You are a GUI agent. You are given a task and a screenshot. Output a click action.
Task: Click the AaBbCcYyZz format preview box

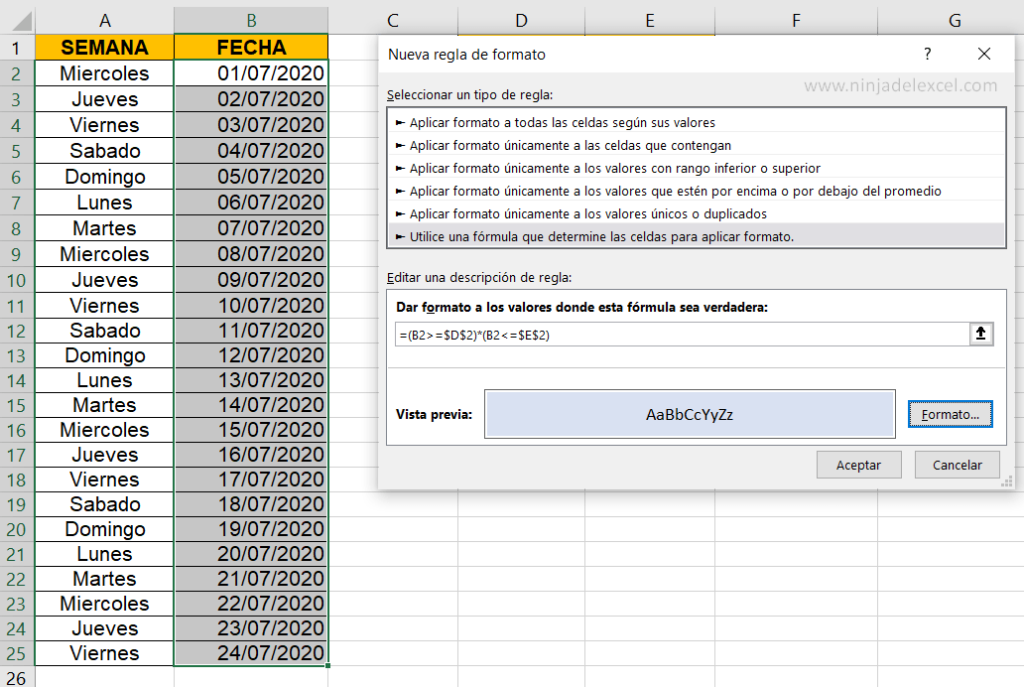[690, 414]
